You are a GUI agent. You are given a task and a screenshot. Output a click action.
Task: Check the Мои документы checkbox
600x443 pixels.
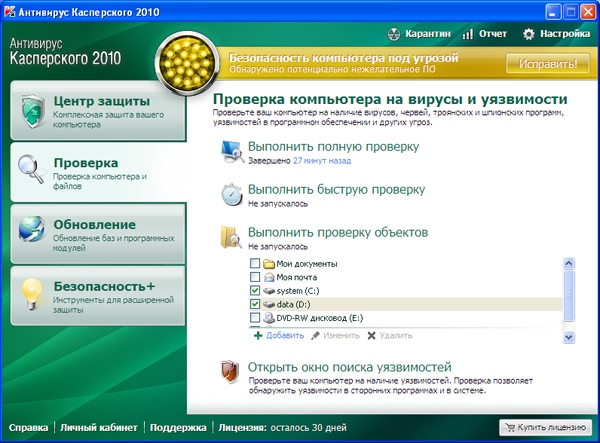(x=255, y=263)
